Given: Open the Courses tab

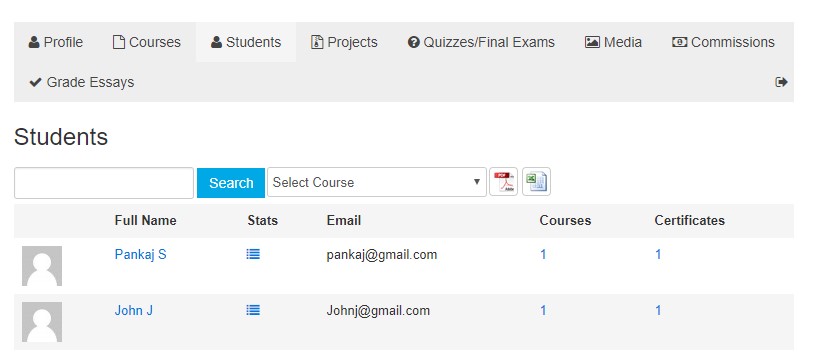Looking at the screenshot, I should (x=146, y=42).
